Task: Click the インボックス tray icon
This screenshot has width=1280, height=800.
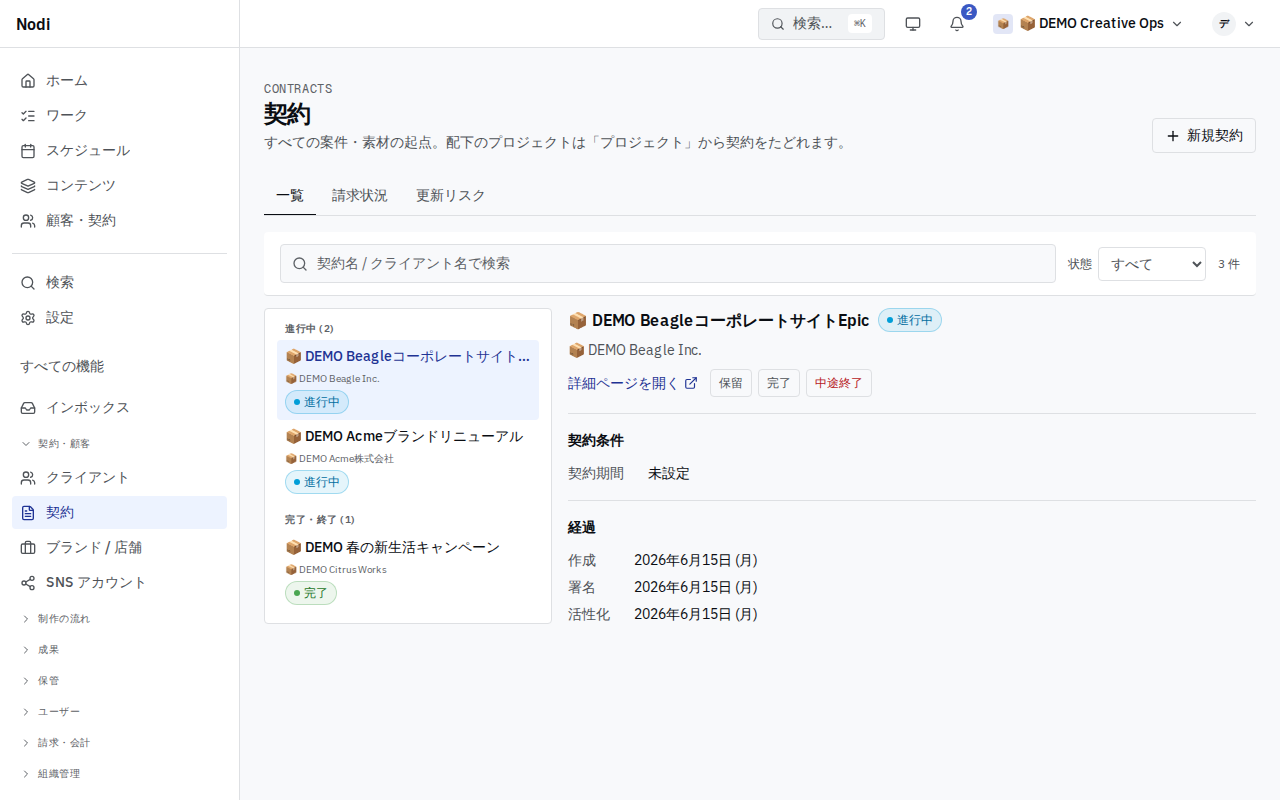Action: [28, 408]
